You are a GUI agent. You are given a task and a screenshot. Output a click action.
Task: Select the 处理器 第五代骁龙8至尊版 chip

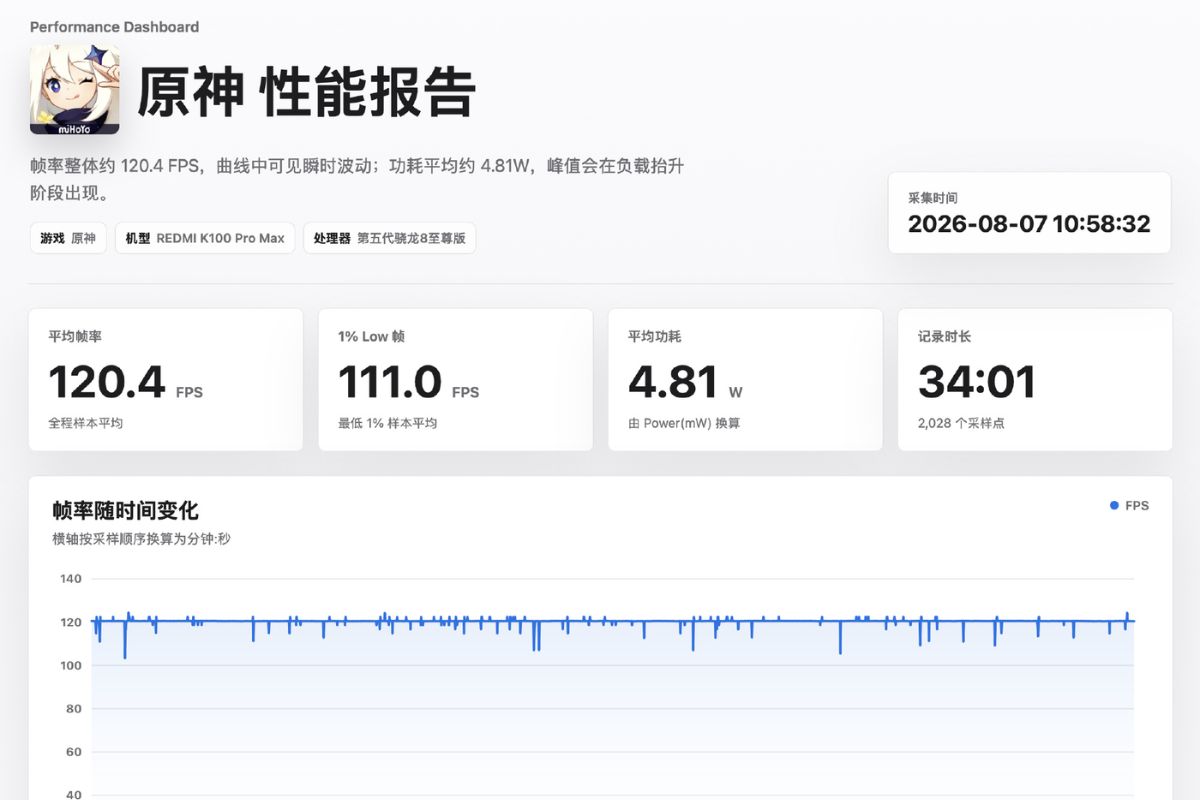tap(389, 238)
